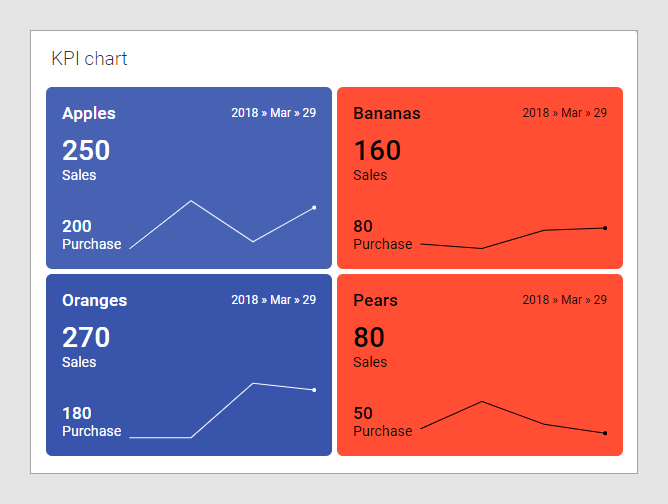Click Pears purchase value 50
This screenshot has height=504, width=668.
coord(363,413)
